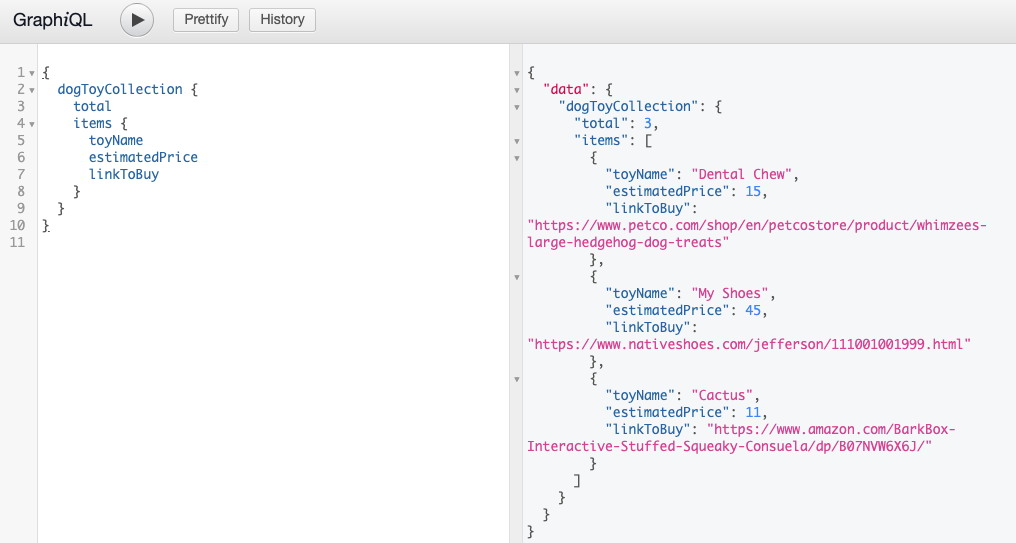Click linkToBuy field on line 7
This screenshot has height=543, width=1016.
tap(124, 174)
